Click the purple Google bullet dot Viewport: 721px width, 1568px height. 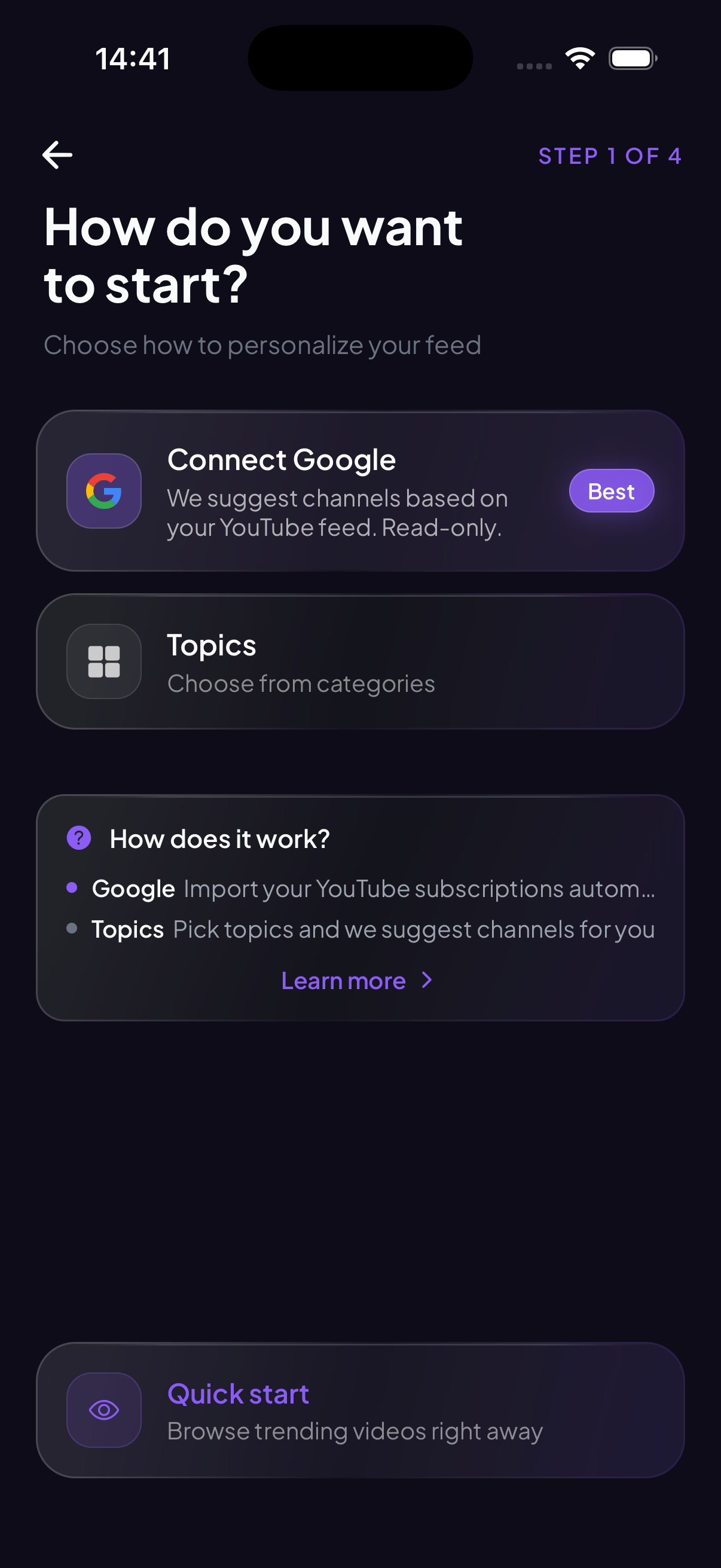(72, 888)
